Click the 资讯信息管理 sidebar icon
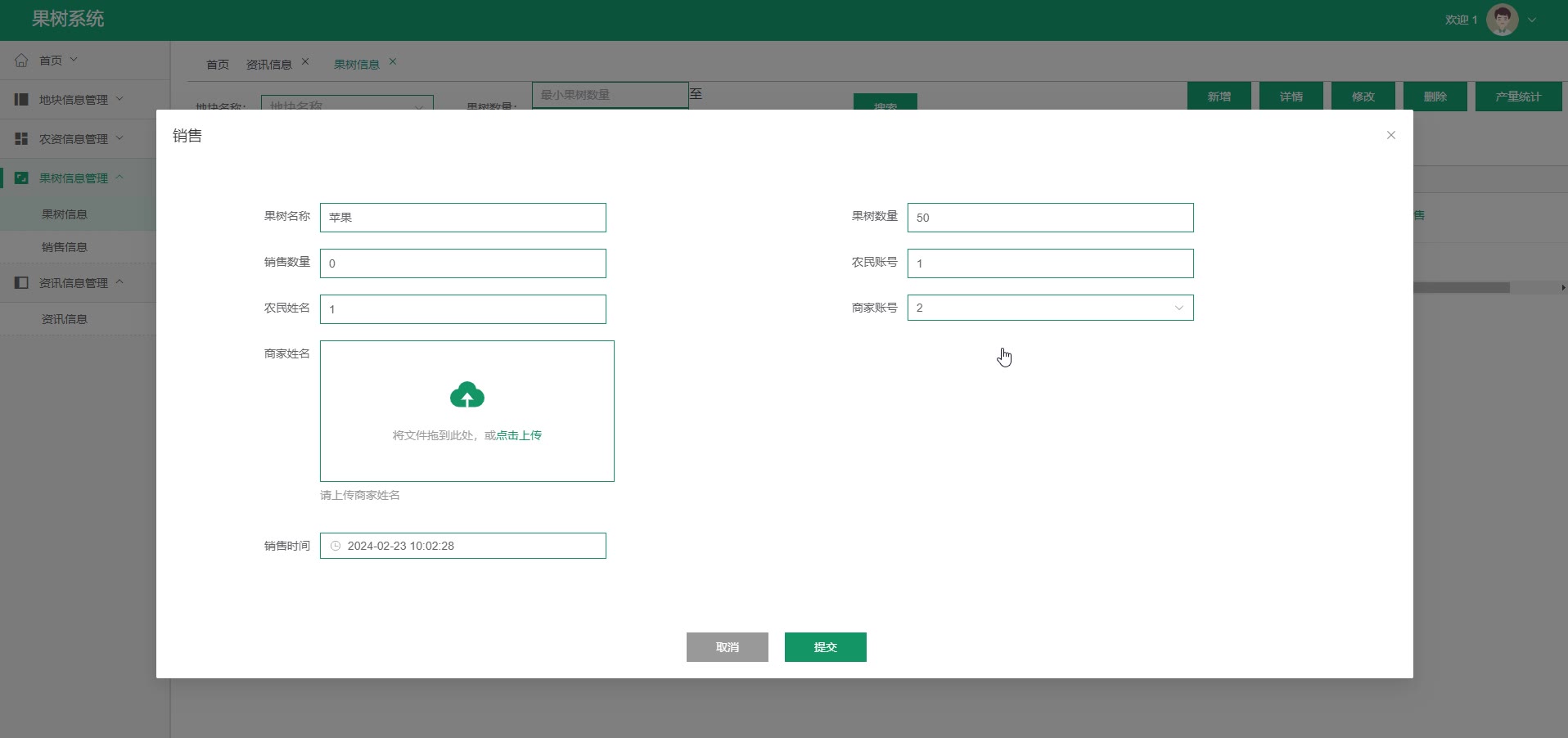 pyautogui.click(x=21, y=283)
